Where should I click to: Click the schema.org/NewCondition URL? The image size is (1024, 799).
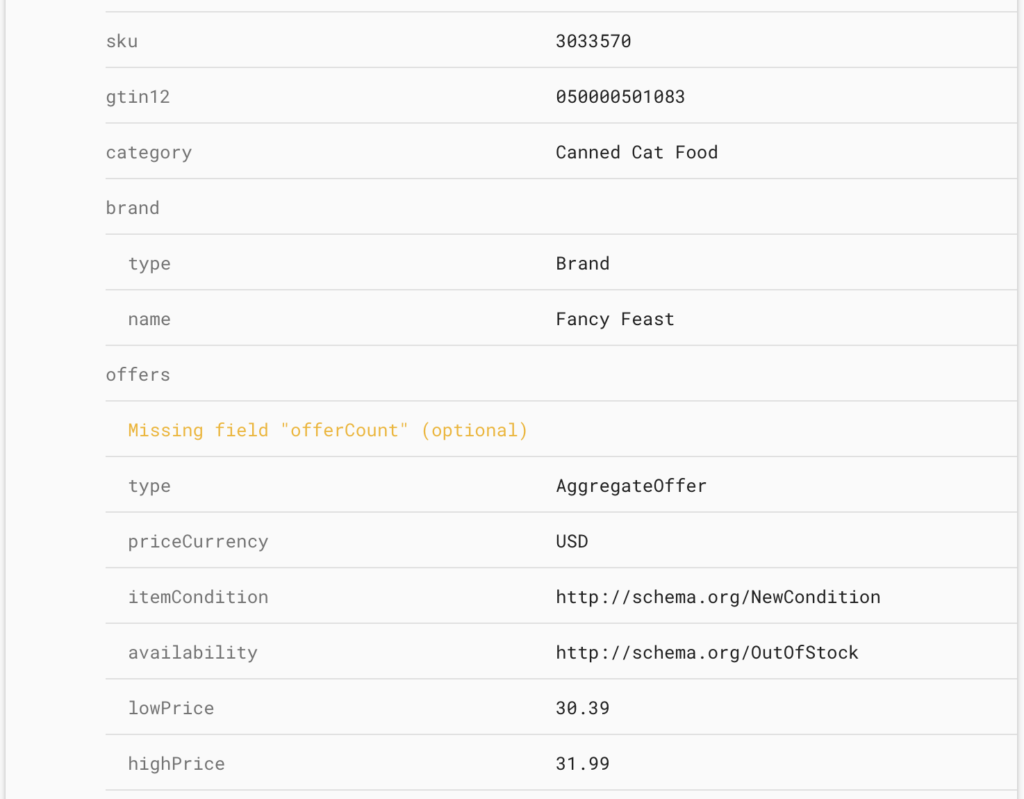(718, 597)
